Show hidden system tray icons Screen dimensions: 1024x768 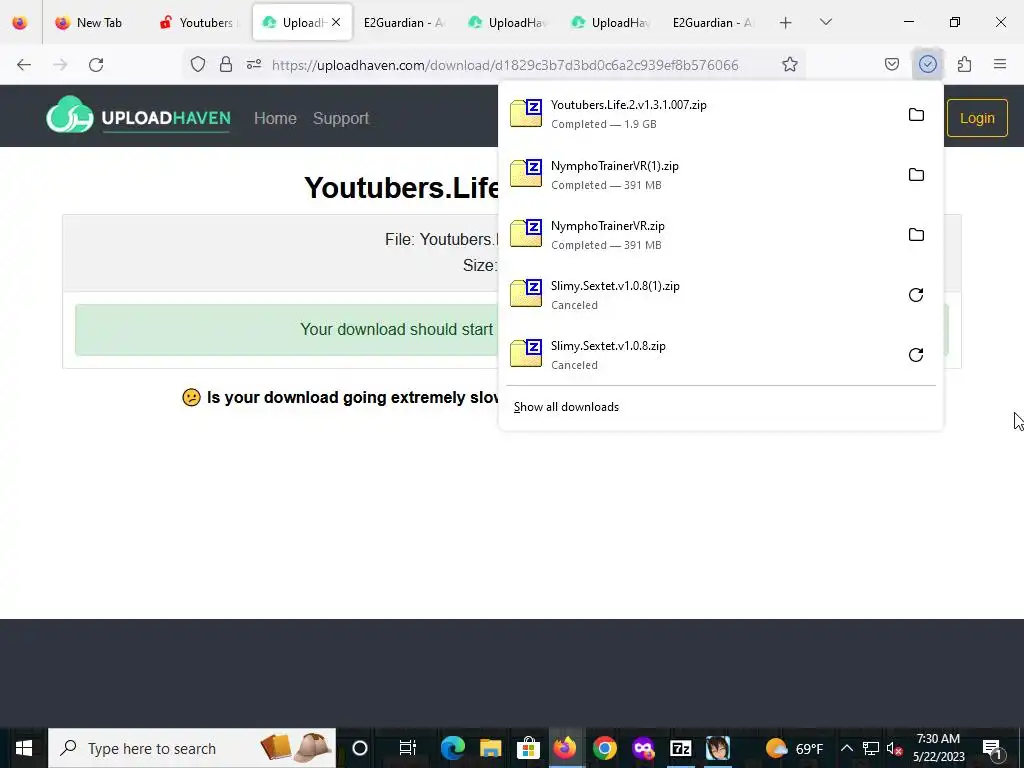tap(846, 748)
